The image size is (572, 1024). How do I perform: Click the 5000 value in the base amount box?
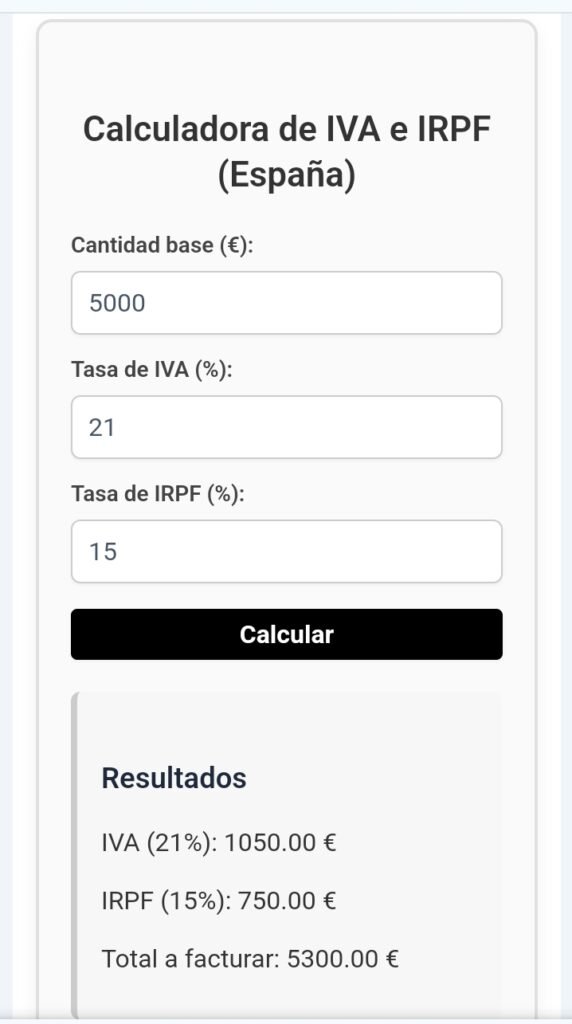pos(118,304)
